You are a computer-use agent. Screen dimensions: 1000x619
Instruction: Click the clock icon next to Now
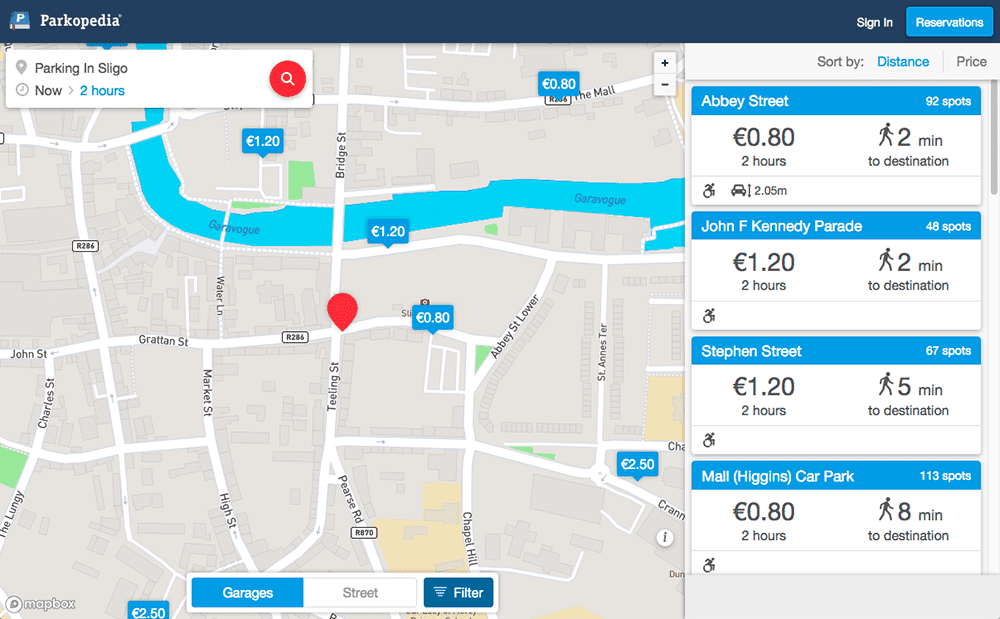click(x=20, y=90)
